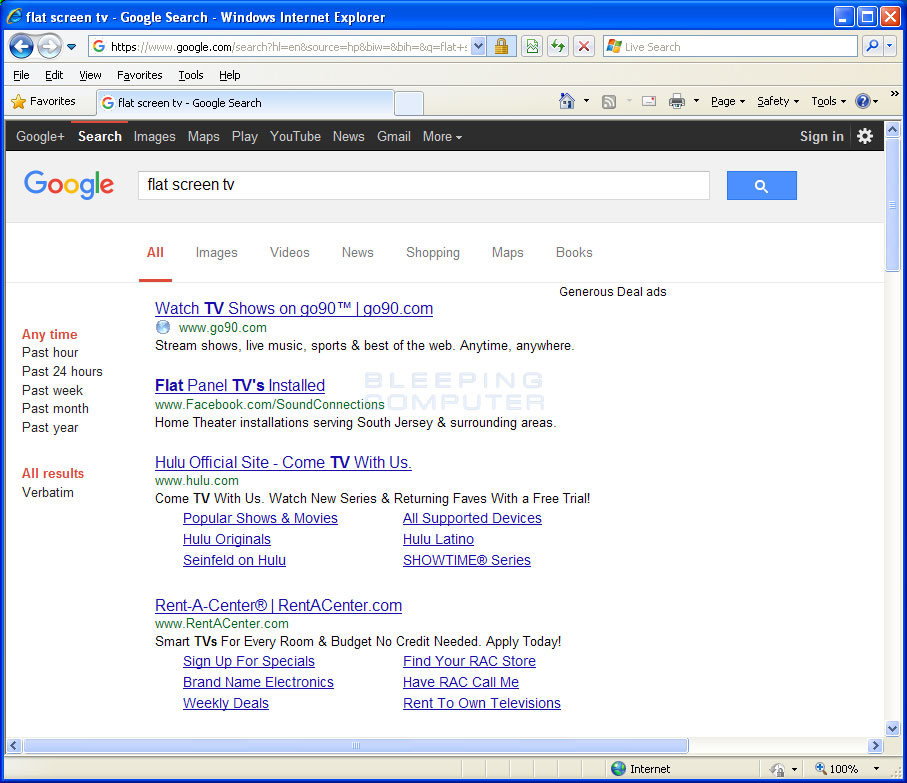Select the Verbatim results option
The height and width of the screenshot is (783, 907).
[x=48, y=493]
